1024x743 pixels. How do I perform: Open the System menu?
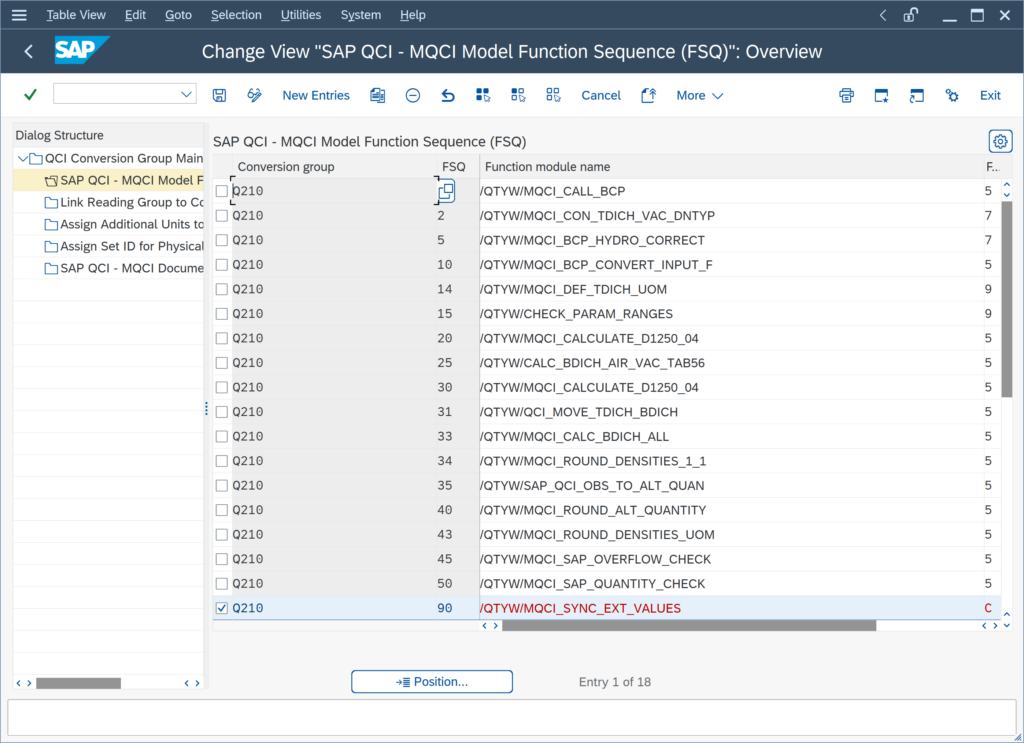pyautogui.click(x=360, y=14)
